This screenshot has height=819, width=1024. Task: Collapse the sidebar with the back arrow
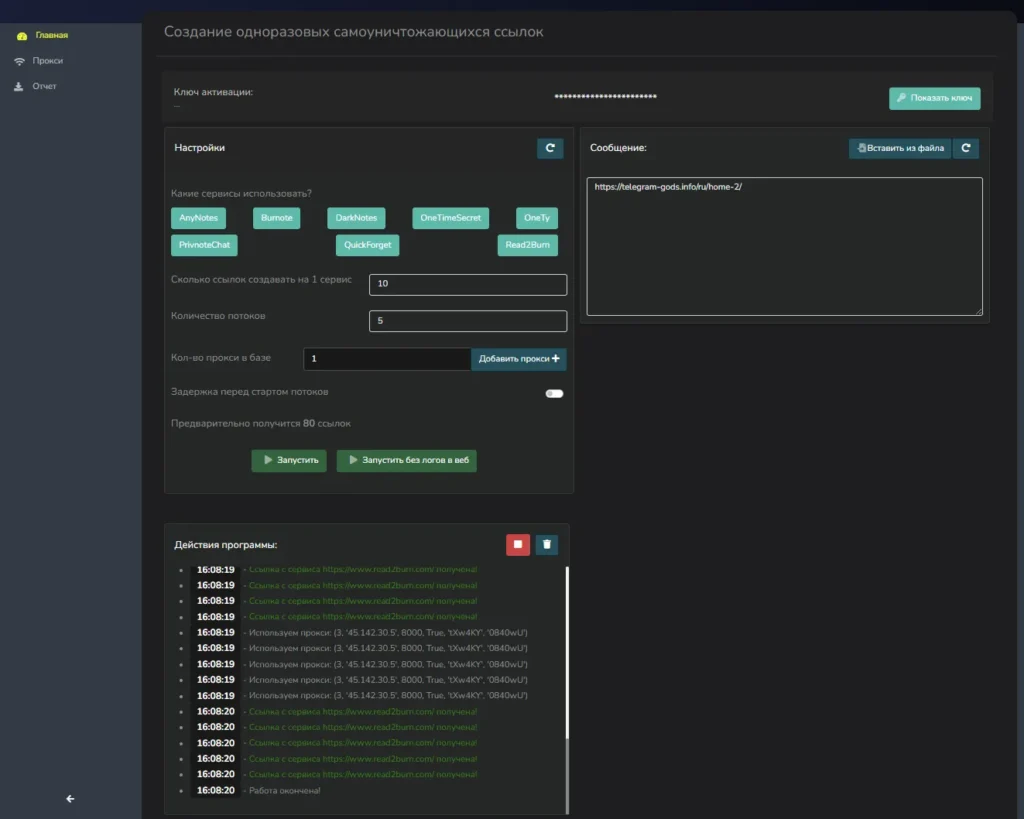tap(69, 798)
